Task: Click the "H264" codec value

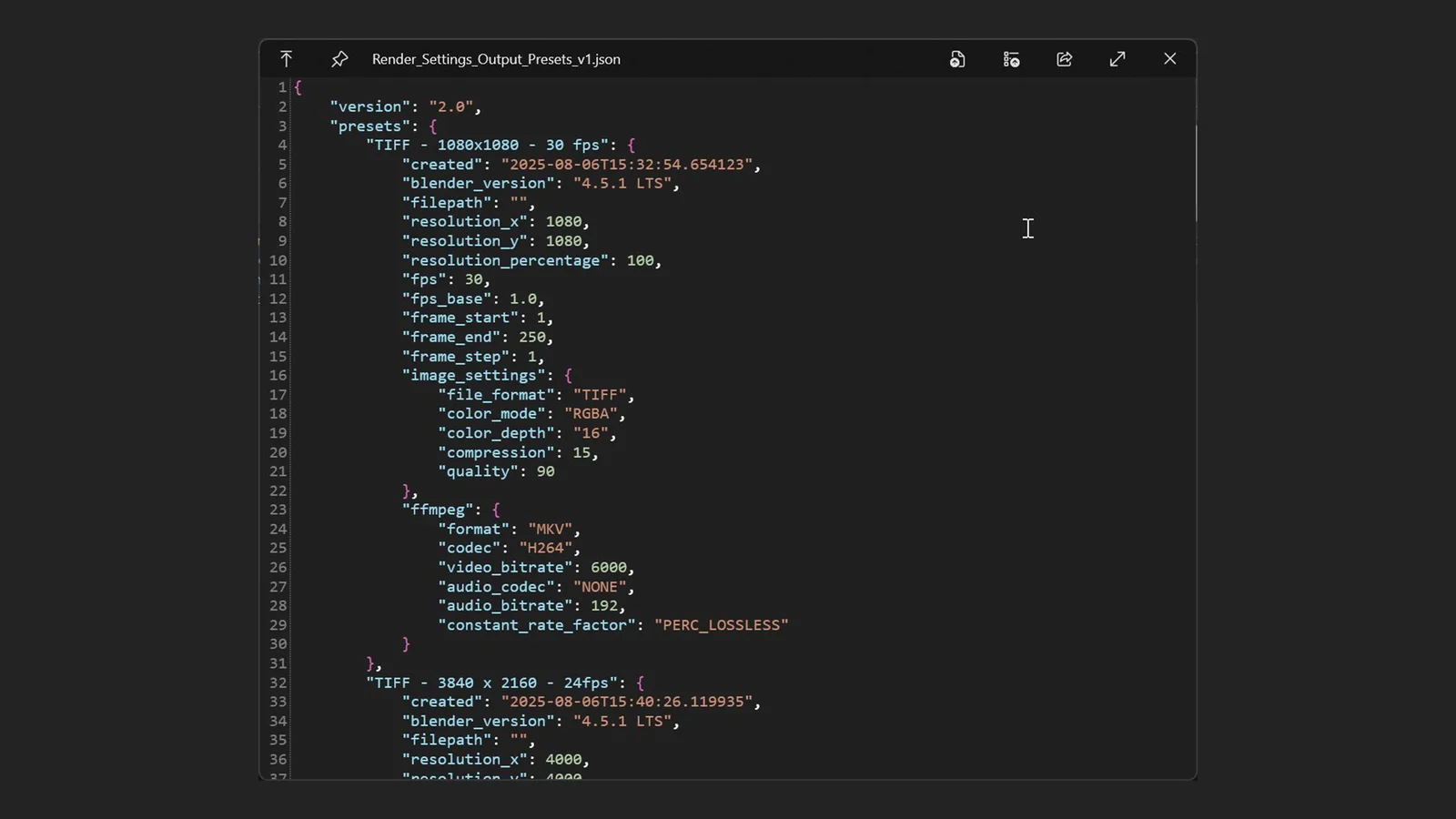Action: (x=549, y=547)
